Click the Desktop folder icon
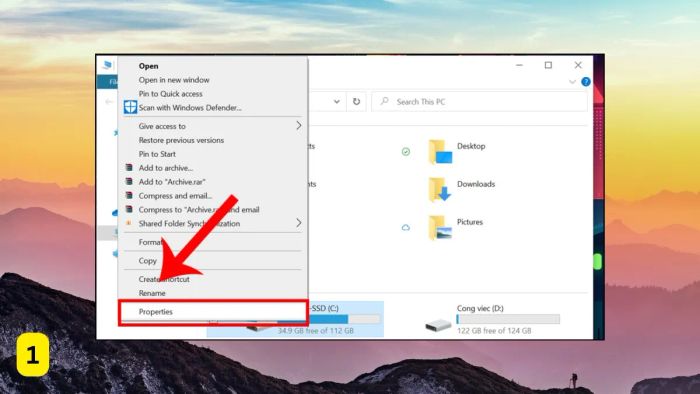The image size is (700, 394). pyautogui.click(x=440, y=152)
